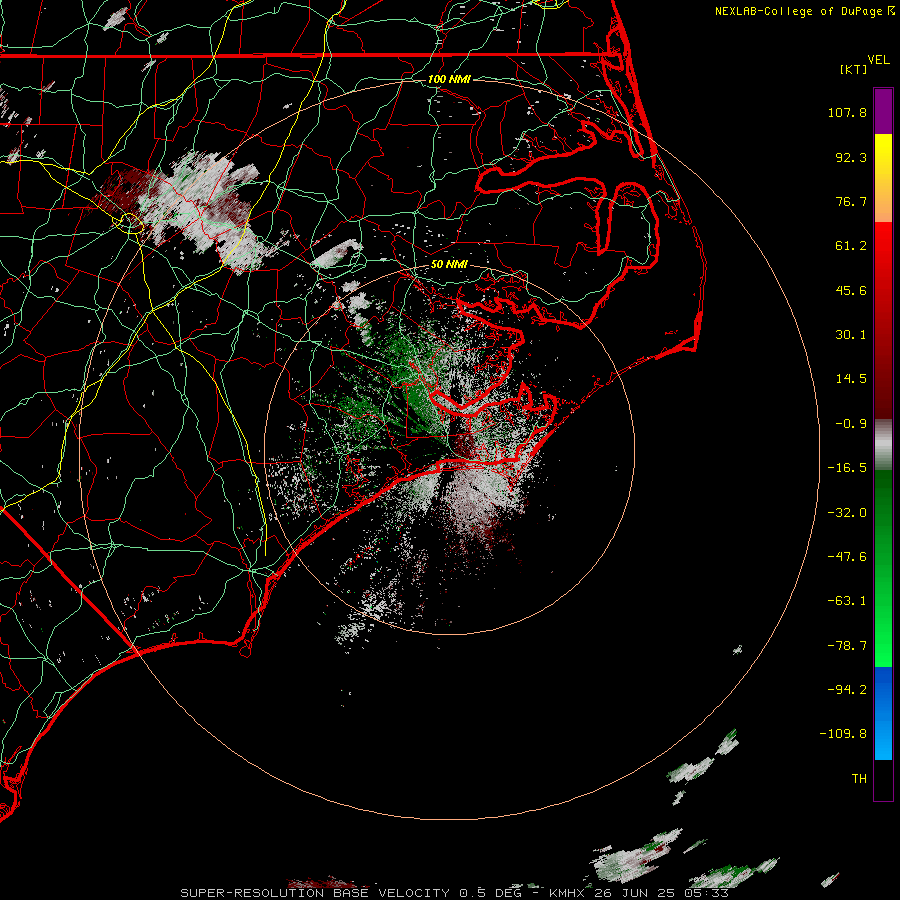The width and height of the screenshot is (900, 900).
Task: Click the 14.5 legend value
Action: (851, 379)
